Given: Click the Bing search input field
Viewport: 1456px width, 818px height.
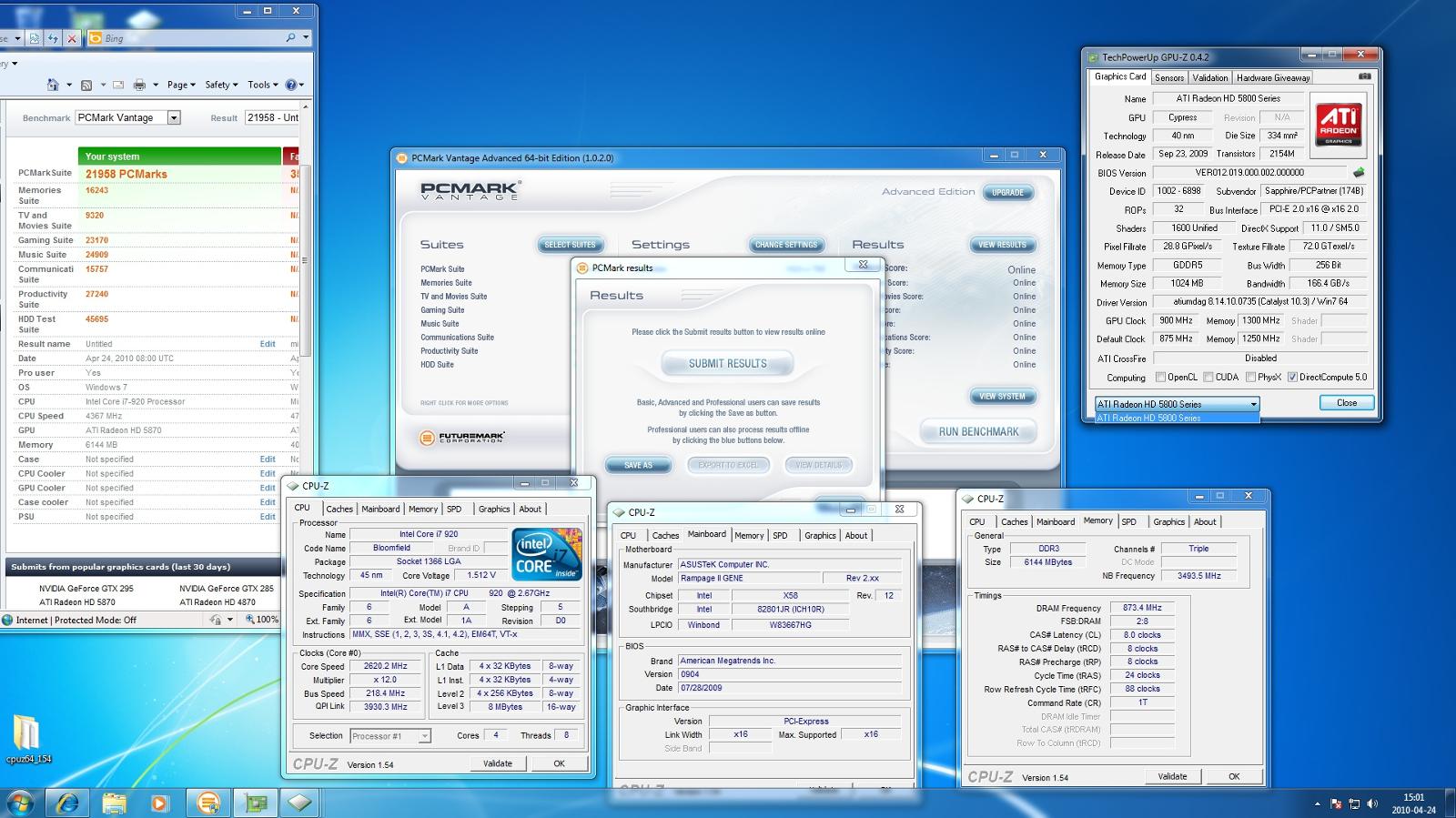Looking at the screenshot, I should [192, 38].
